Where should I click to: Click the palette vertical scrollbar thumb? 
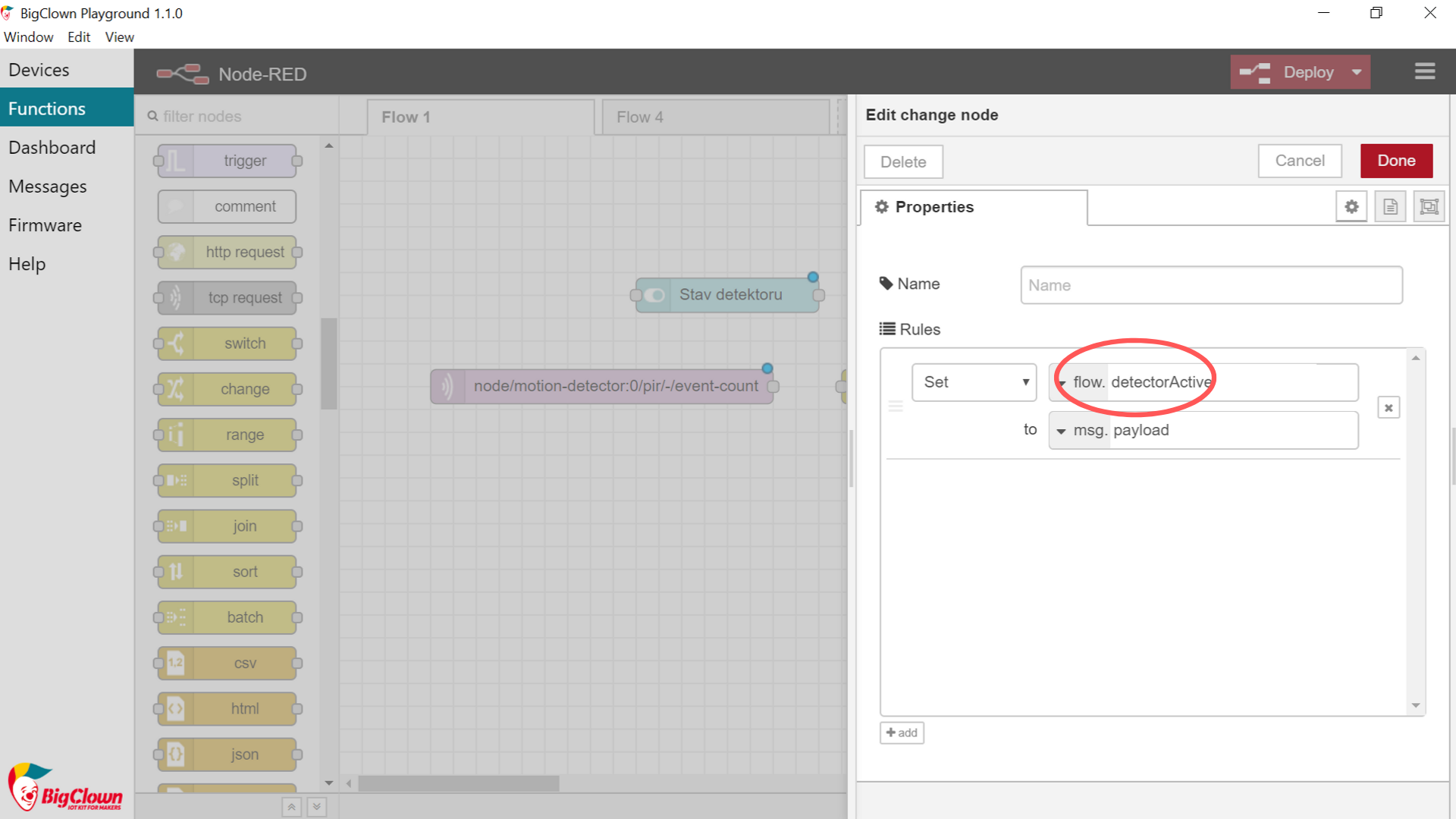(x=328, y=364)
